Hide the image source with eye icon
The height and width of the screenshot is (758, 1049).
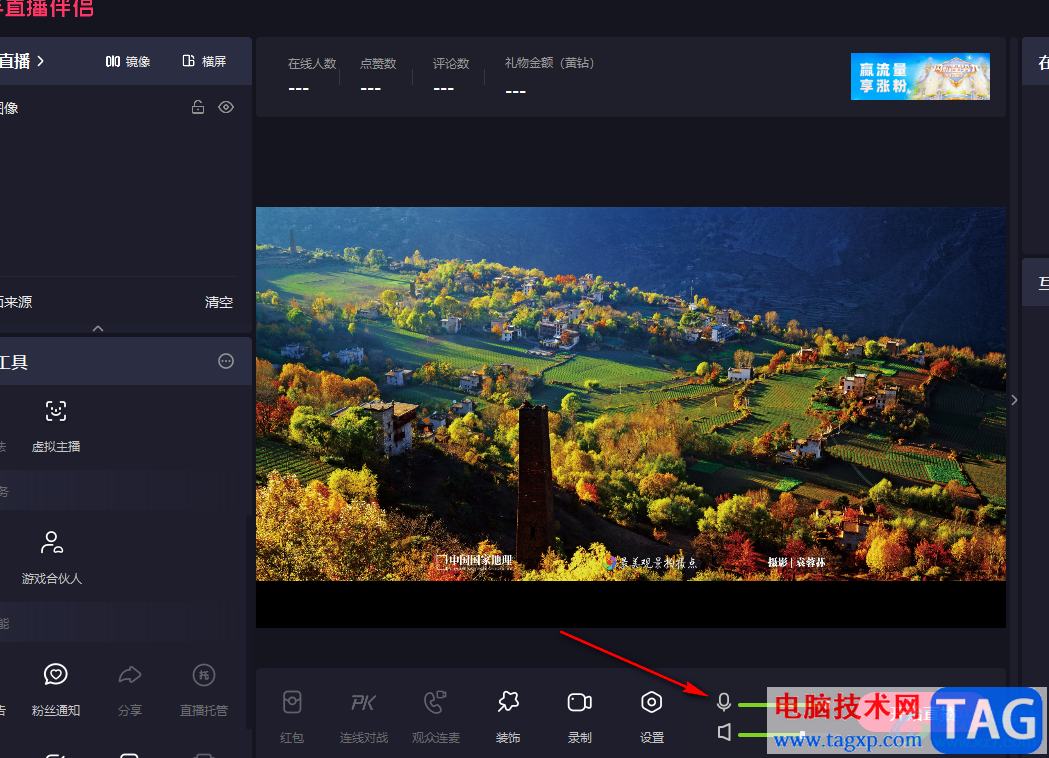226,107
